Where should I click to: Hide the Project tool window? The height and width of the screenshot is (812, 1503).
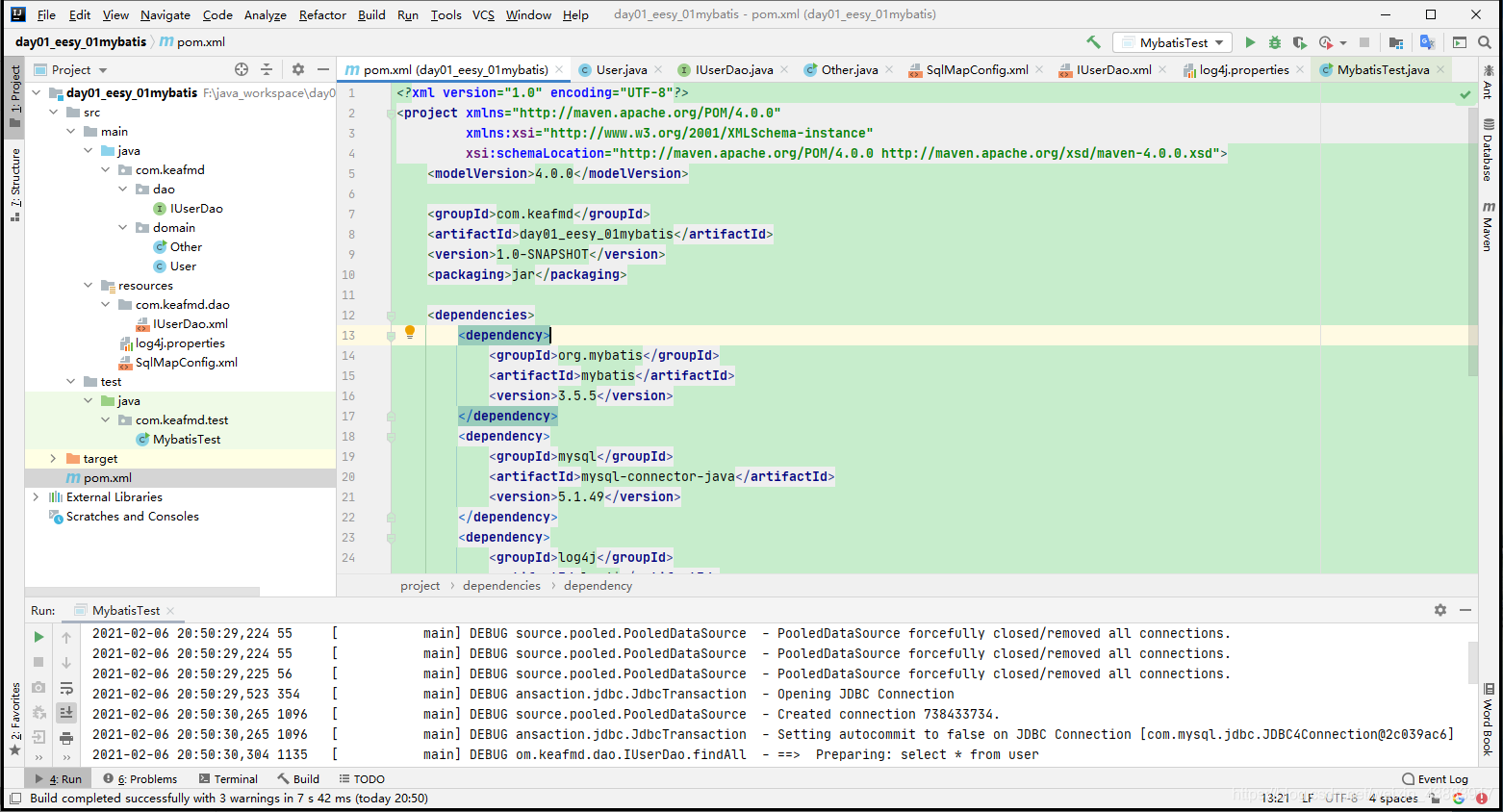323,69
